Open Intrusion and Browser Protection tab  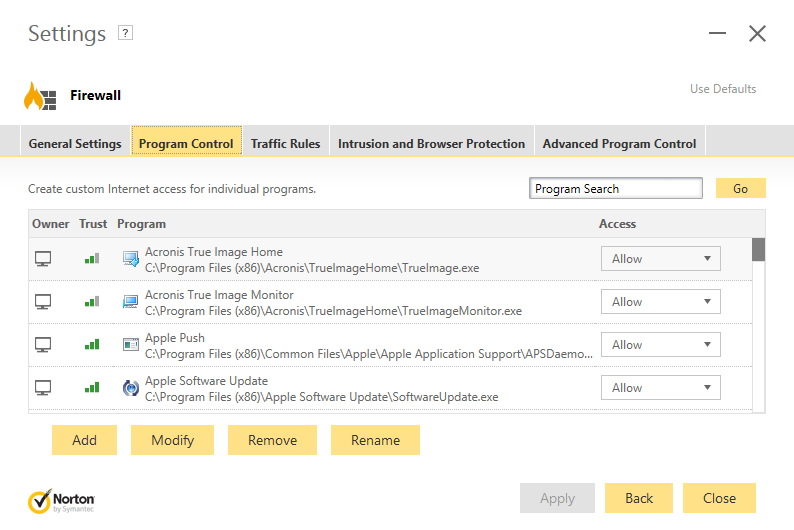[431, 144]
